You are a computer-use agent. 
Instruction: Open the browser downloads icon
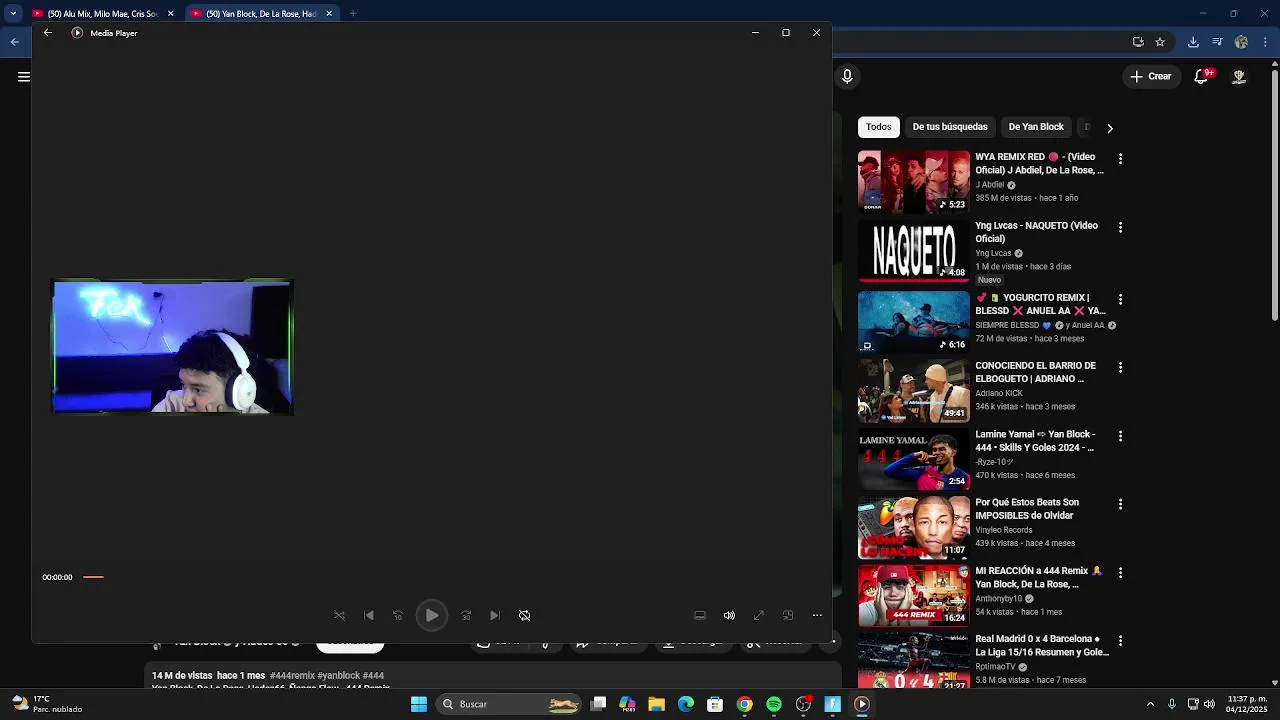click(x=1193, y=42)
